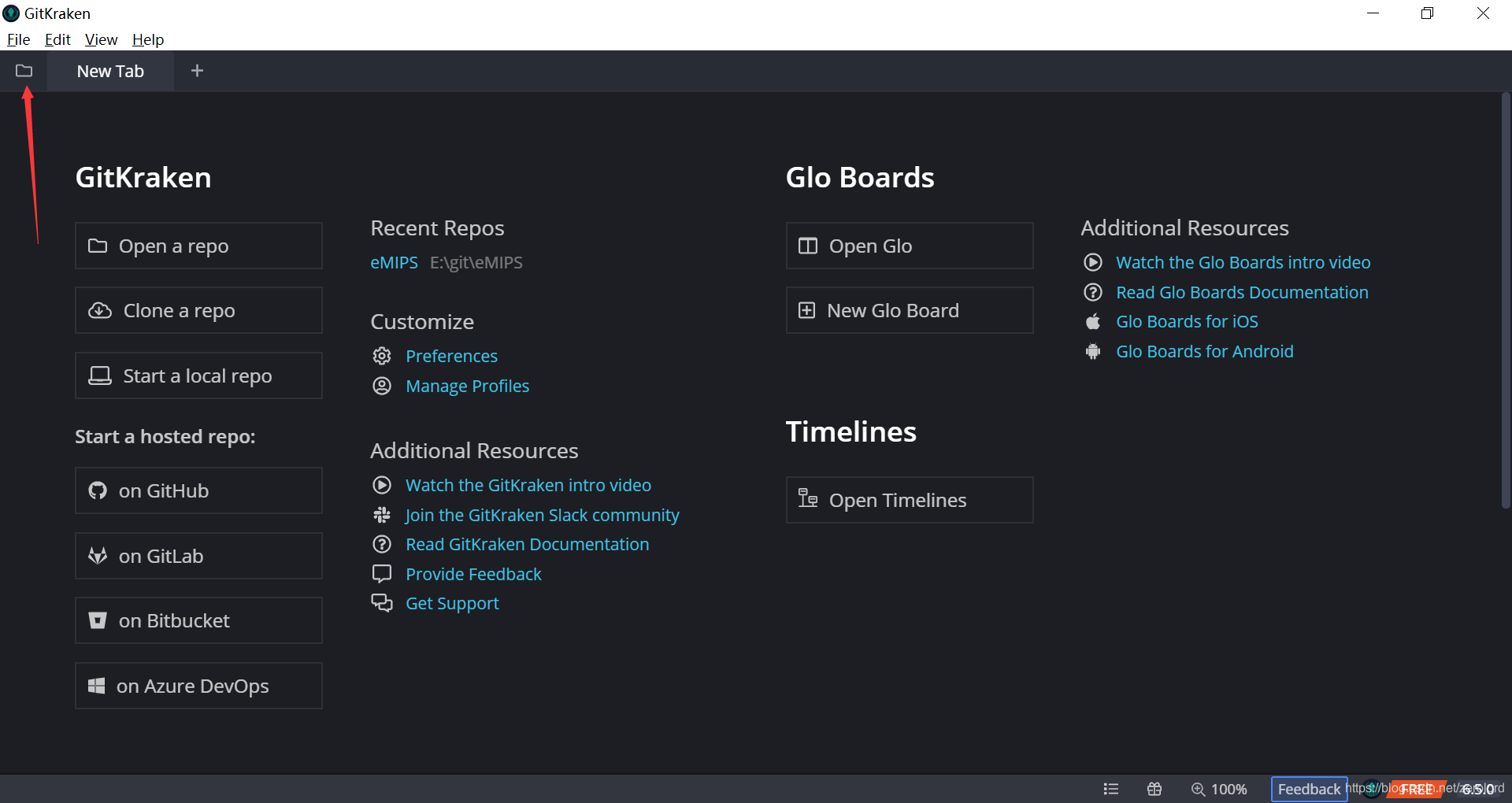Click the Open Timelines button

[x=910, y=500]
